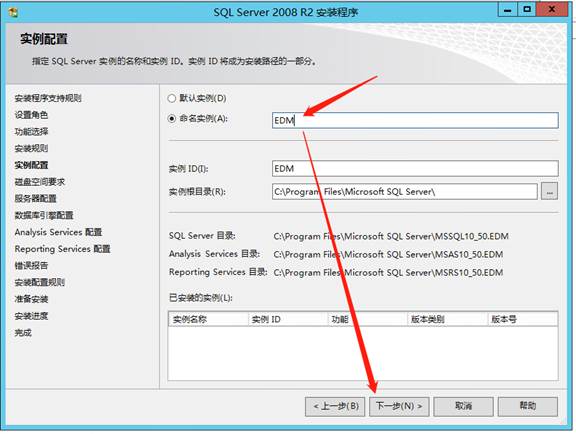Click the 帮助 help button

[528, 406]
